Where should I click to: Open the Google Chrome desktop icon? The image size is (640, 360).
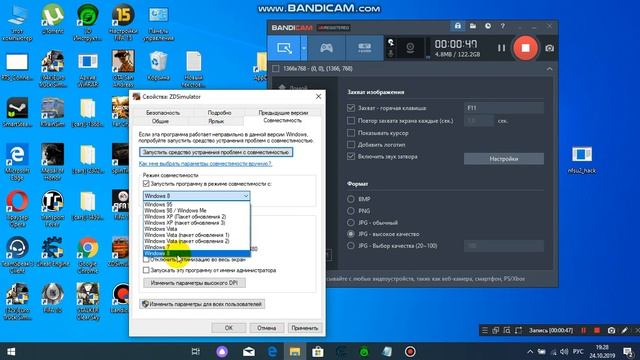click(88, 255)
